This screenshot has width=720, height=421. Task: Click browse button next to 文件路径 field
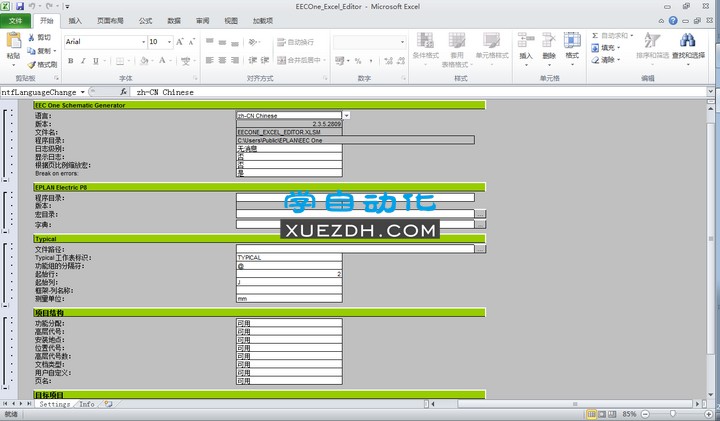[x=480, y=249]
